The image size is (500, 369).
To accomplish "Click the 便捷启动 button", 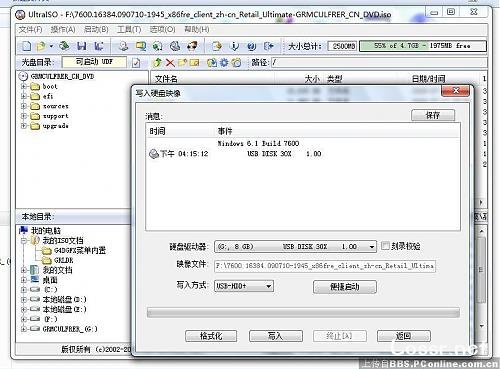I will coord(345,287).
